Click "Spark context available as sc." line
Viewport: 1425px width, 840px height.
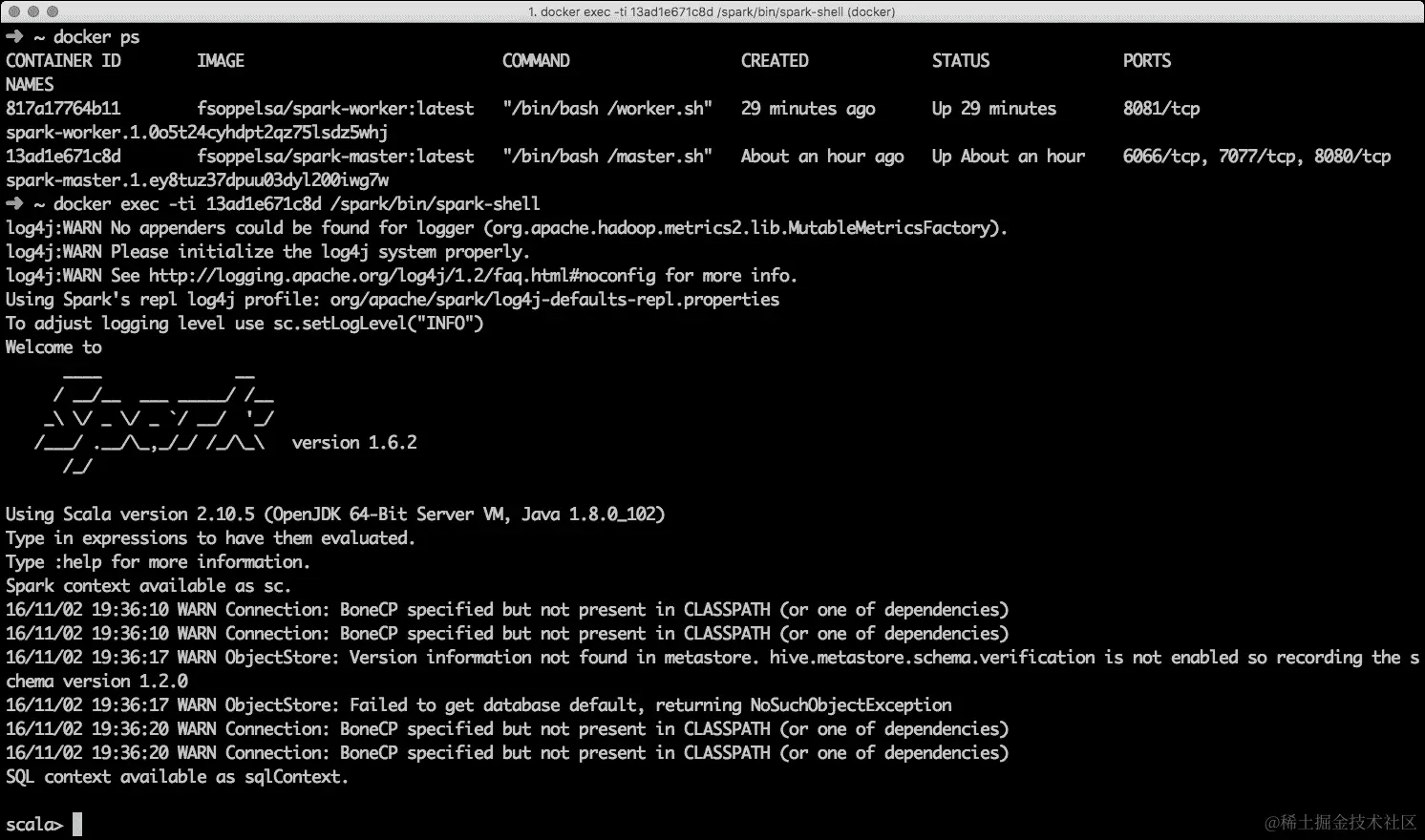[x=149, y=585]
